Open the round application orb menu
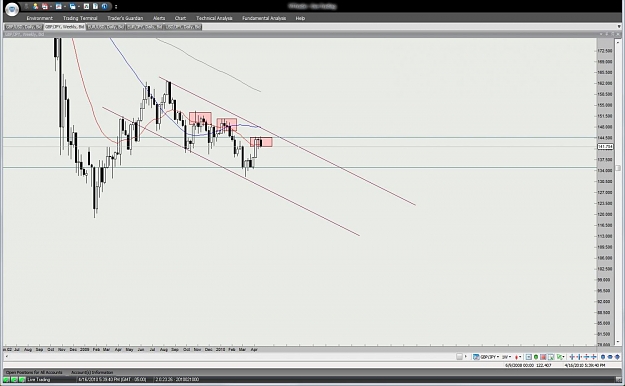 12,9
